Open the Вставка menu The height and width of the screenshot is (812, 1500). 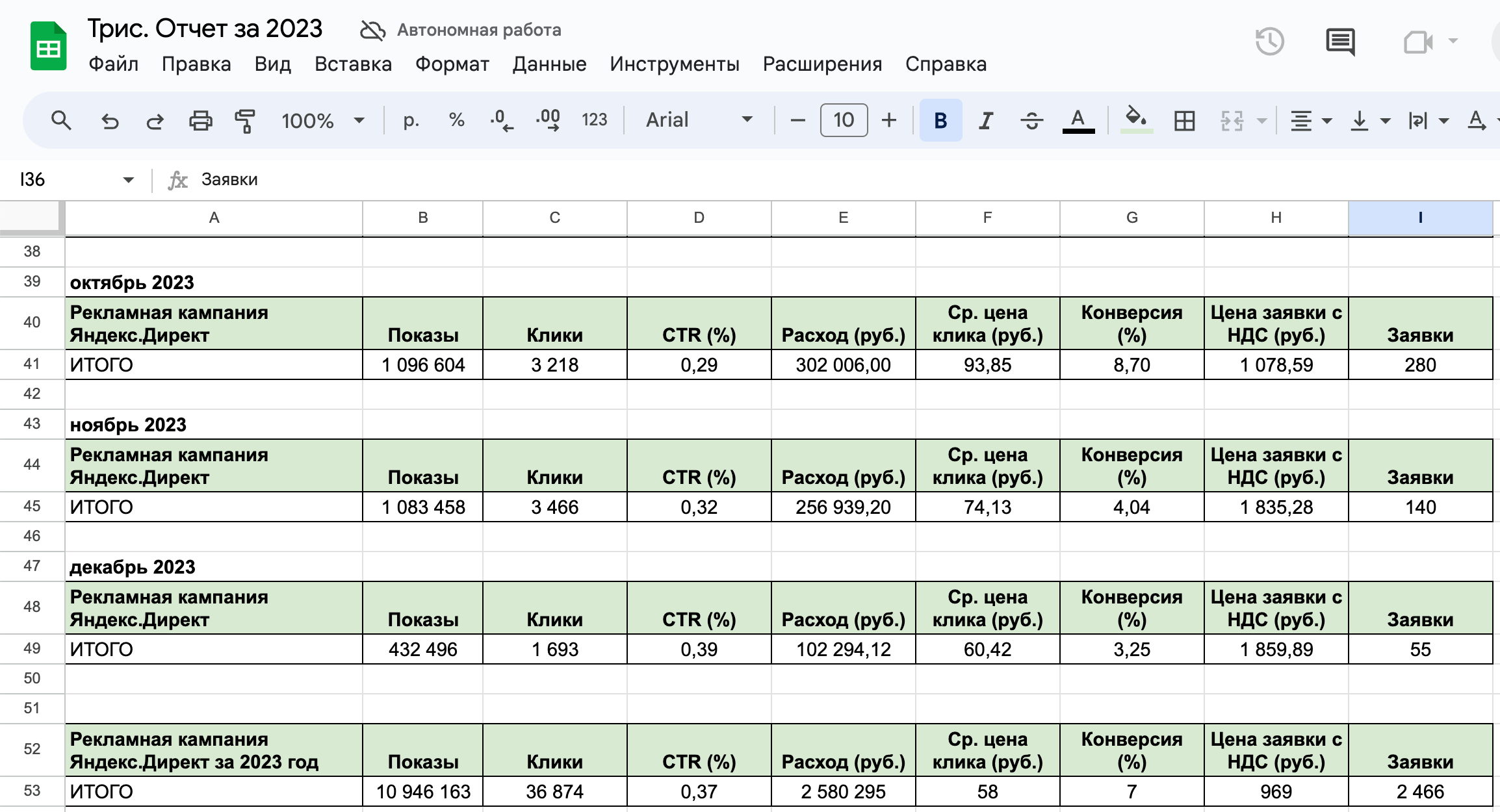point(353,64)
